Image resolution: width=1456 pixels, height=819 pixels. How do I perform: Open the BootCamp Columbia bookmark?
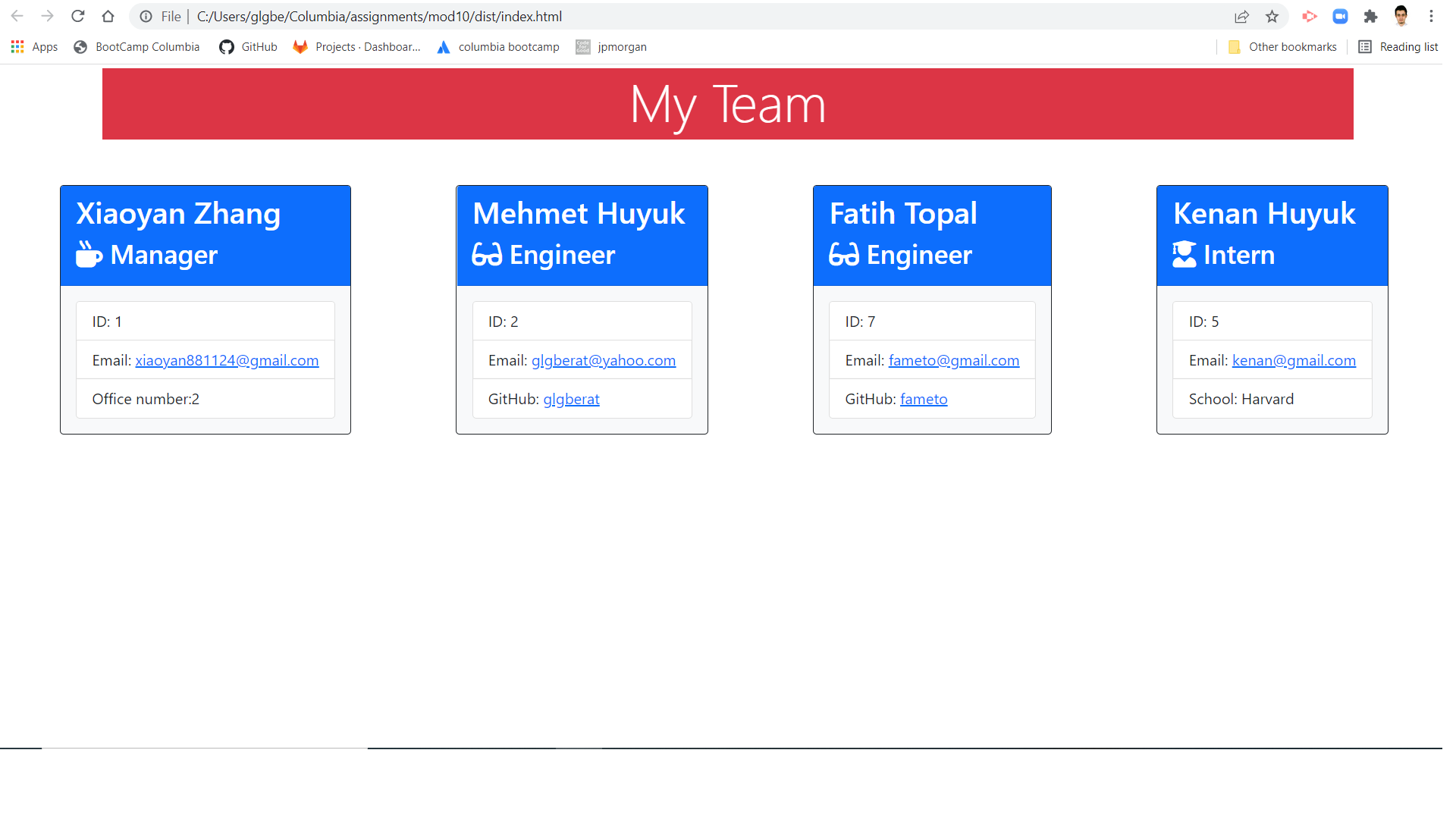tap(136, 47)
